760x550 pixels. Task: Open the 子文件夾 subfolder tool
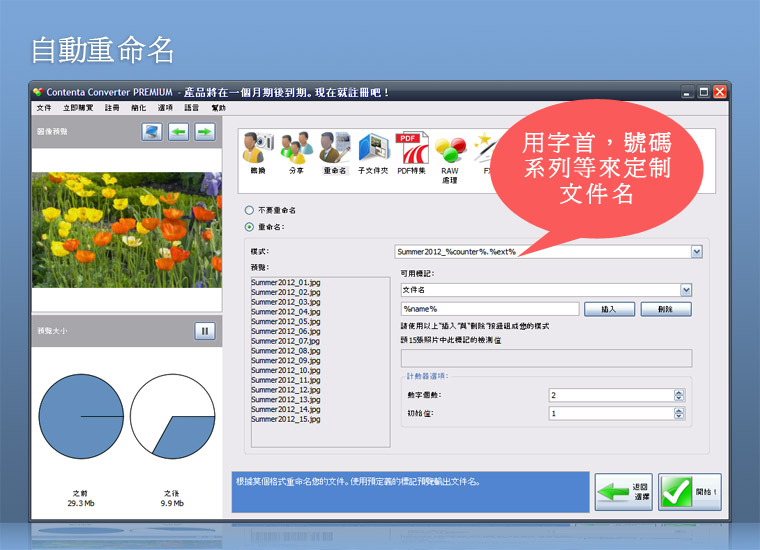(x=373, y=153)
